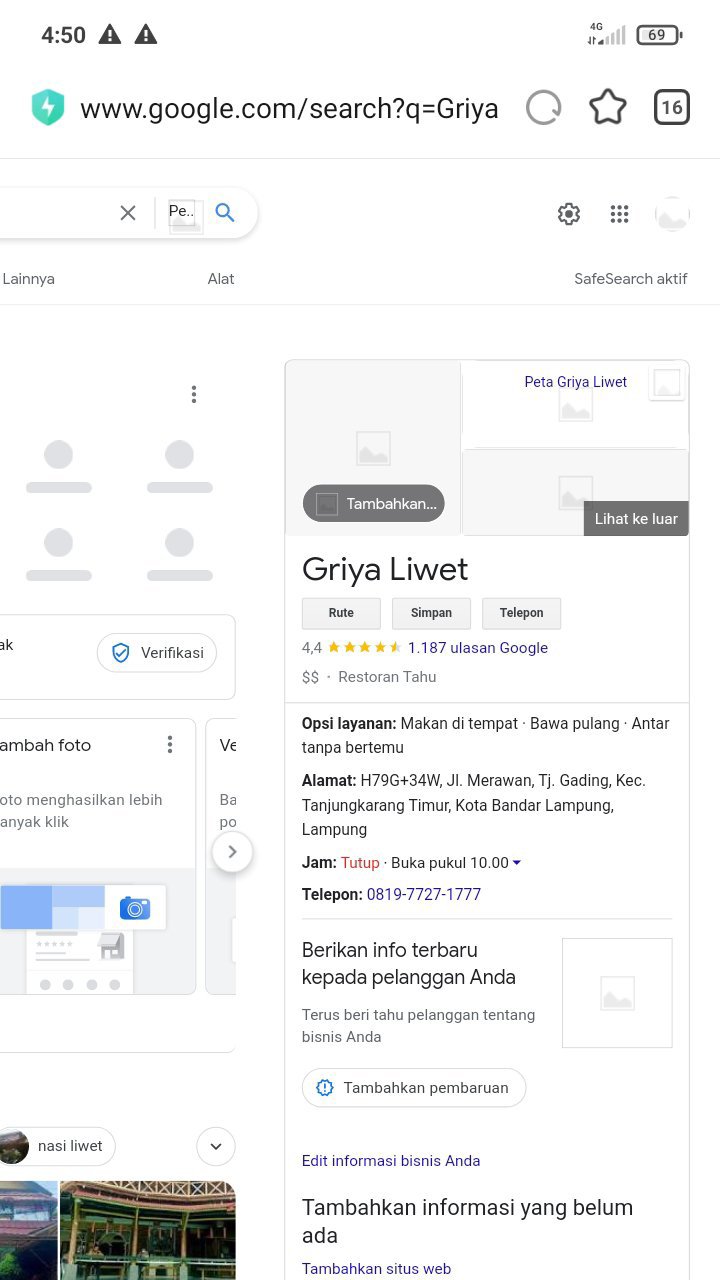
Task: Click the Verifikasi button
Action: 157,653
